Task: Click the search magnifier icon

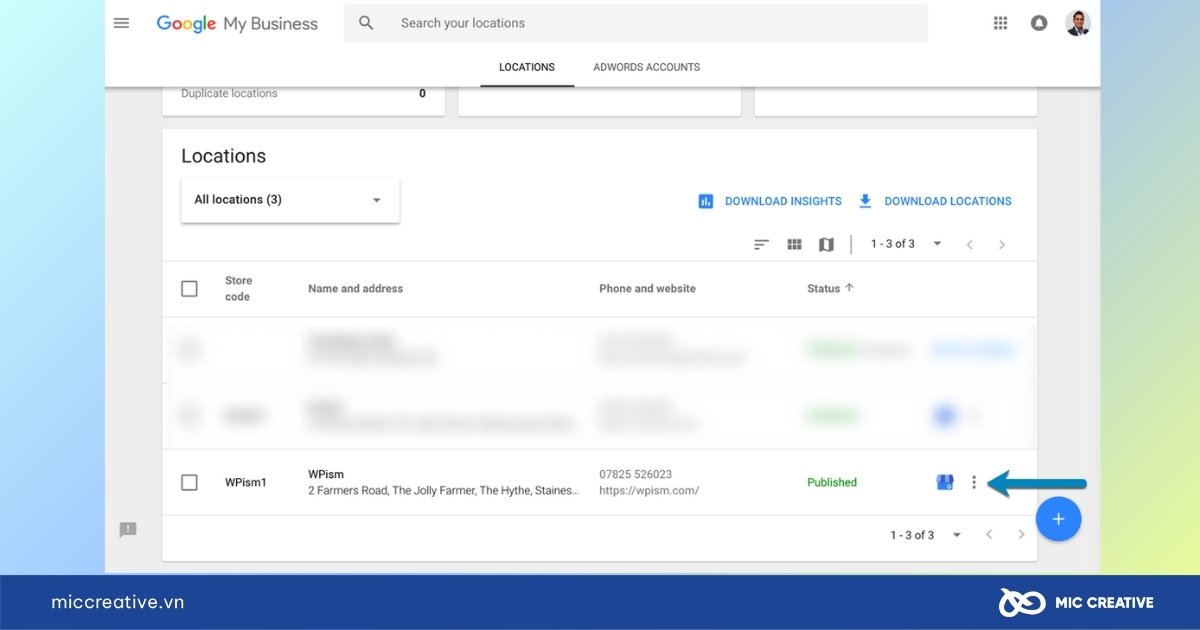Action: coord(366,23)
